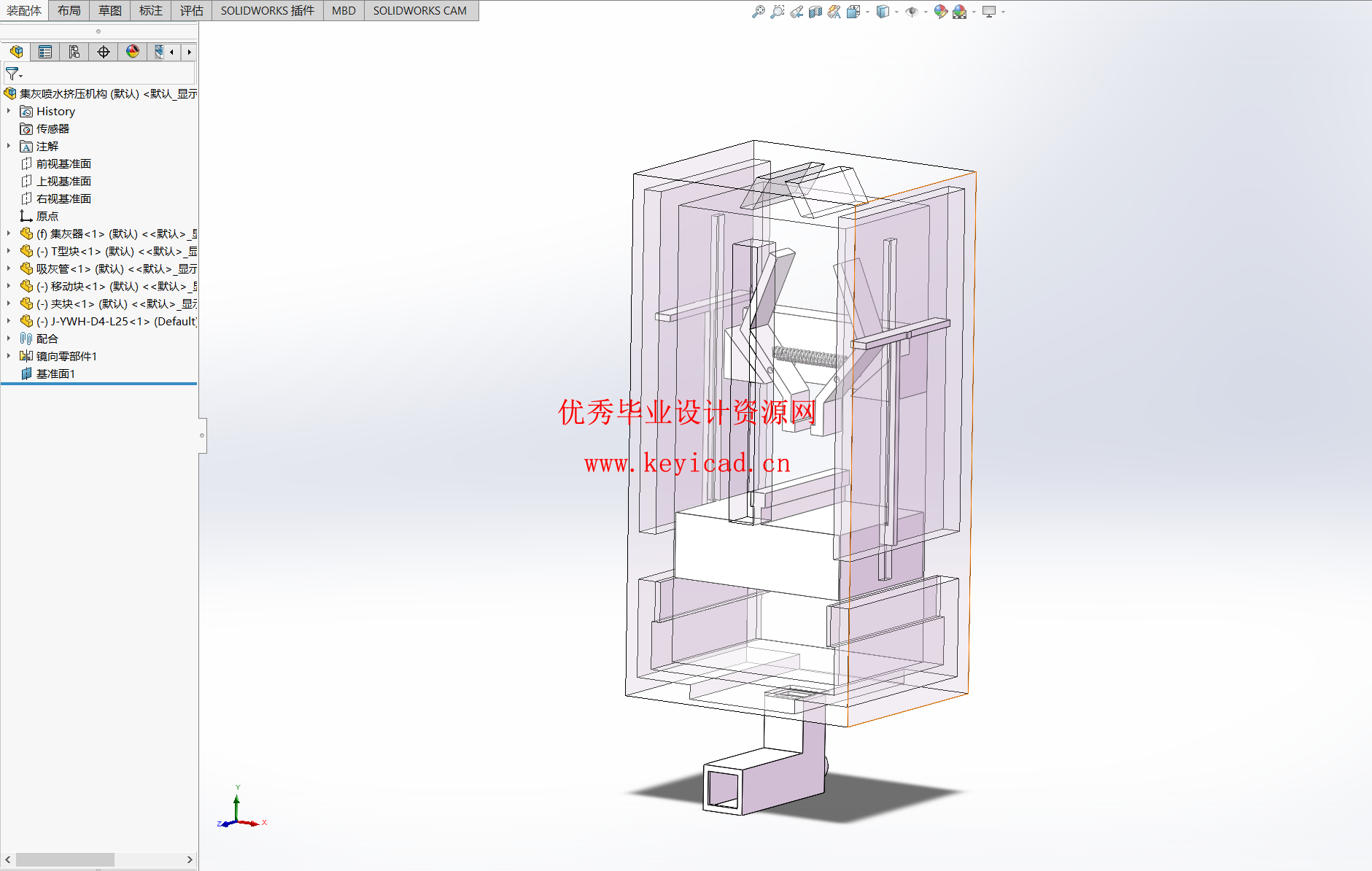Expand the 配合 mates folder
This screenshot has height=871, width=1372.
(x=9, y=338)
